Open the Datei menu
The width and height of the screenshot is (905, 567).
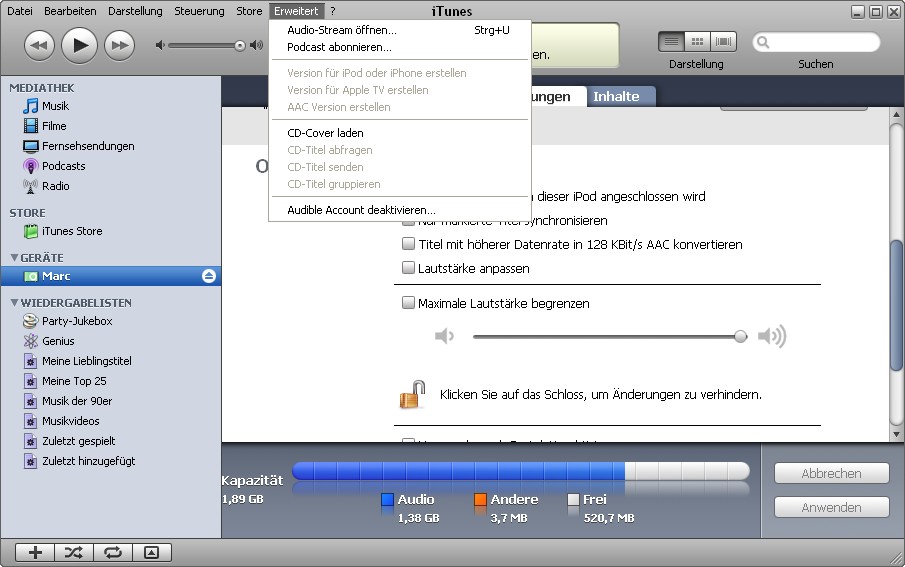tap(20, 11)
